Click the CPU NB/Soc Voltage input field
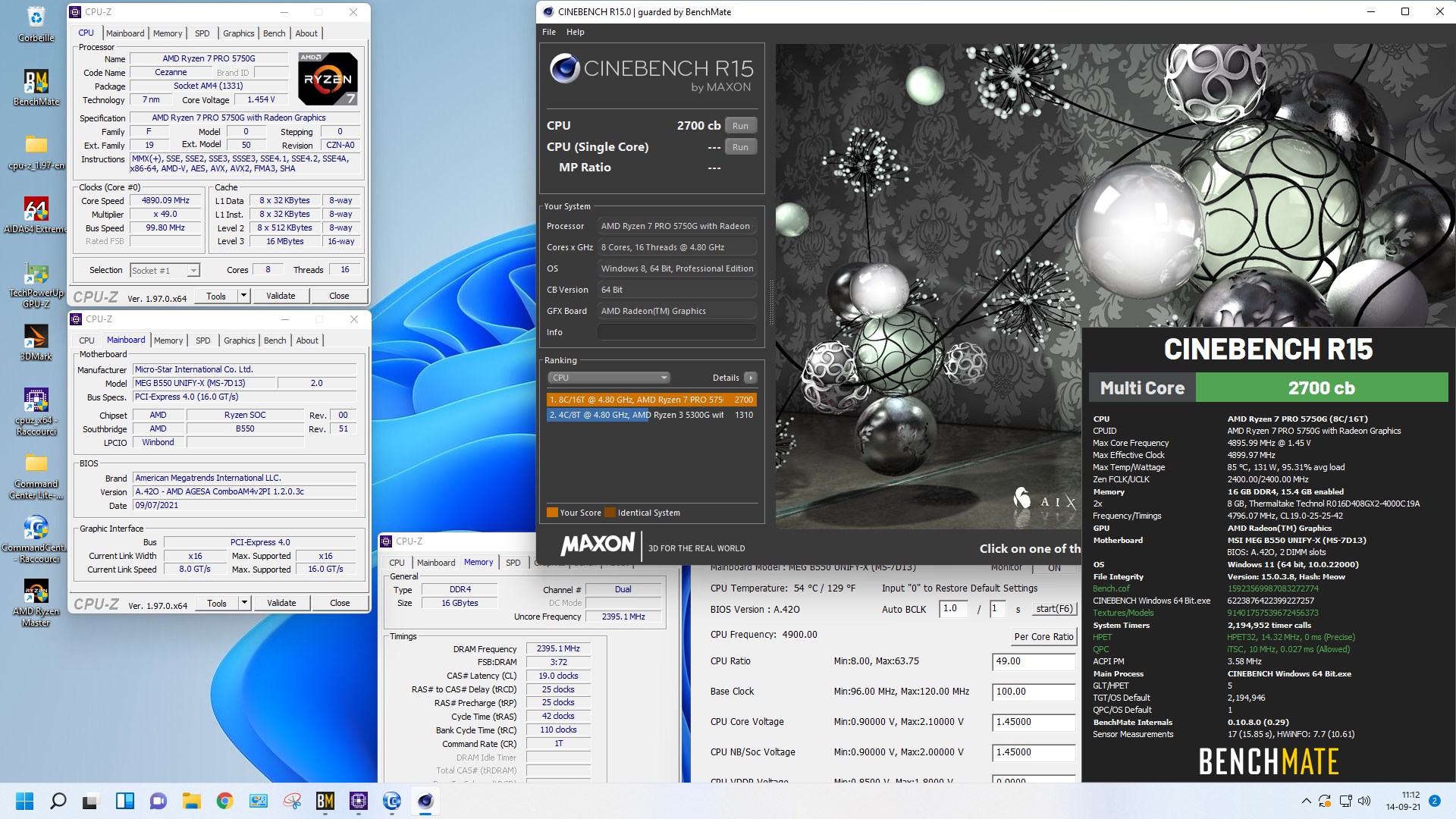This screenshot has width=1456, height=819. (1034, 752)
